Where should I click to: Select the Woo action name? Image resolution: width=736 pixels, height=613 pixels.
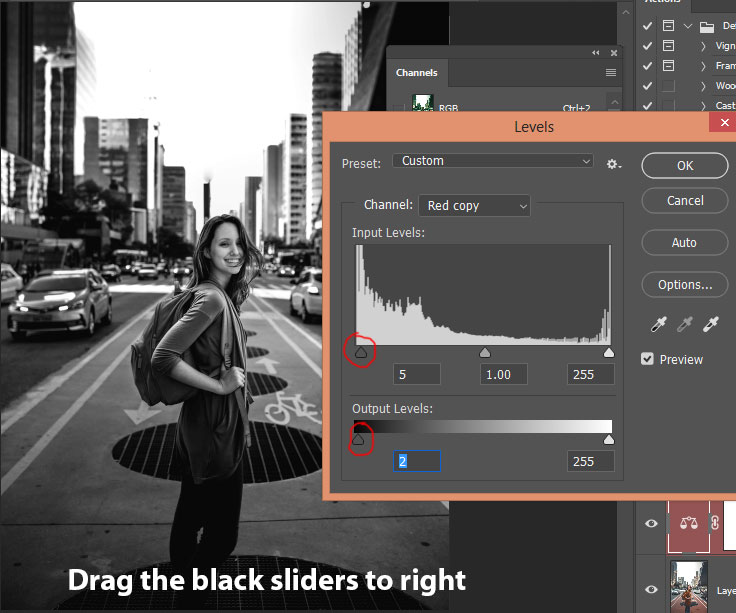(725, 85)
